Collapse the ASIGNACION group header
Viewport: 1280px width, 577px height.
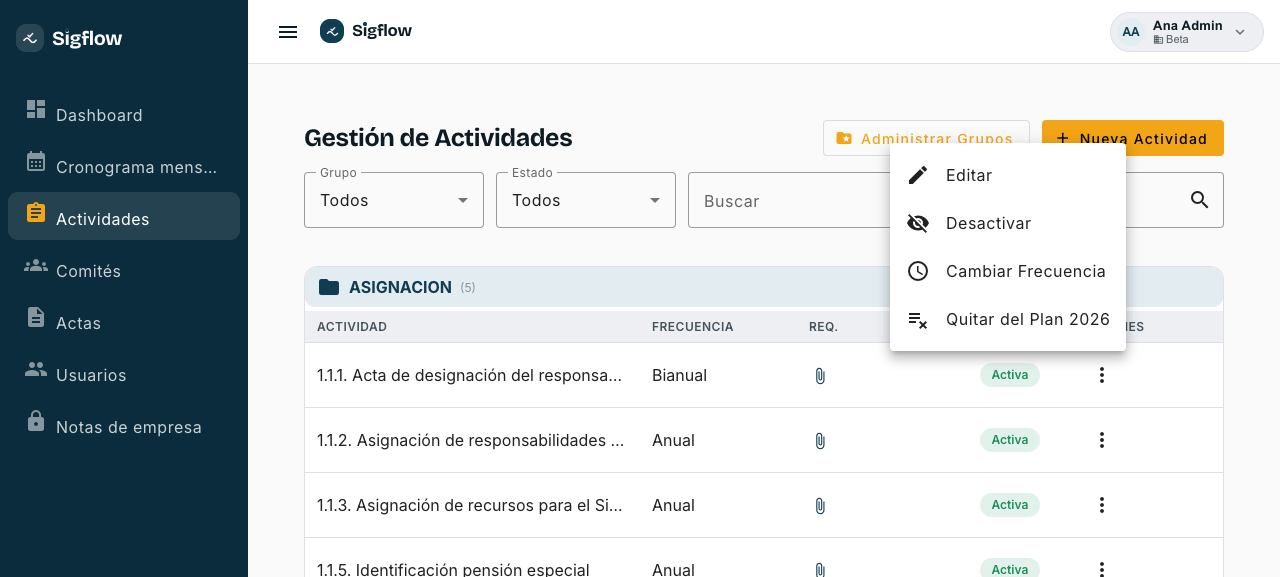pos(764,287)
